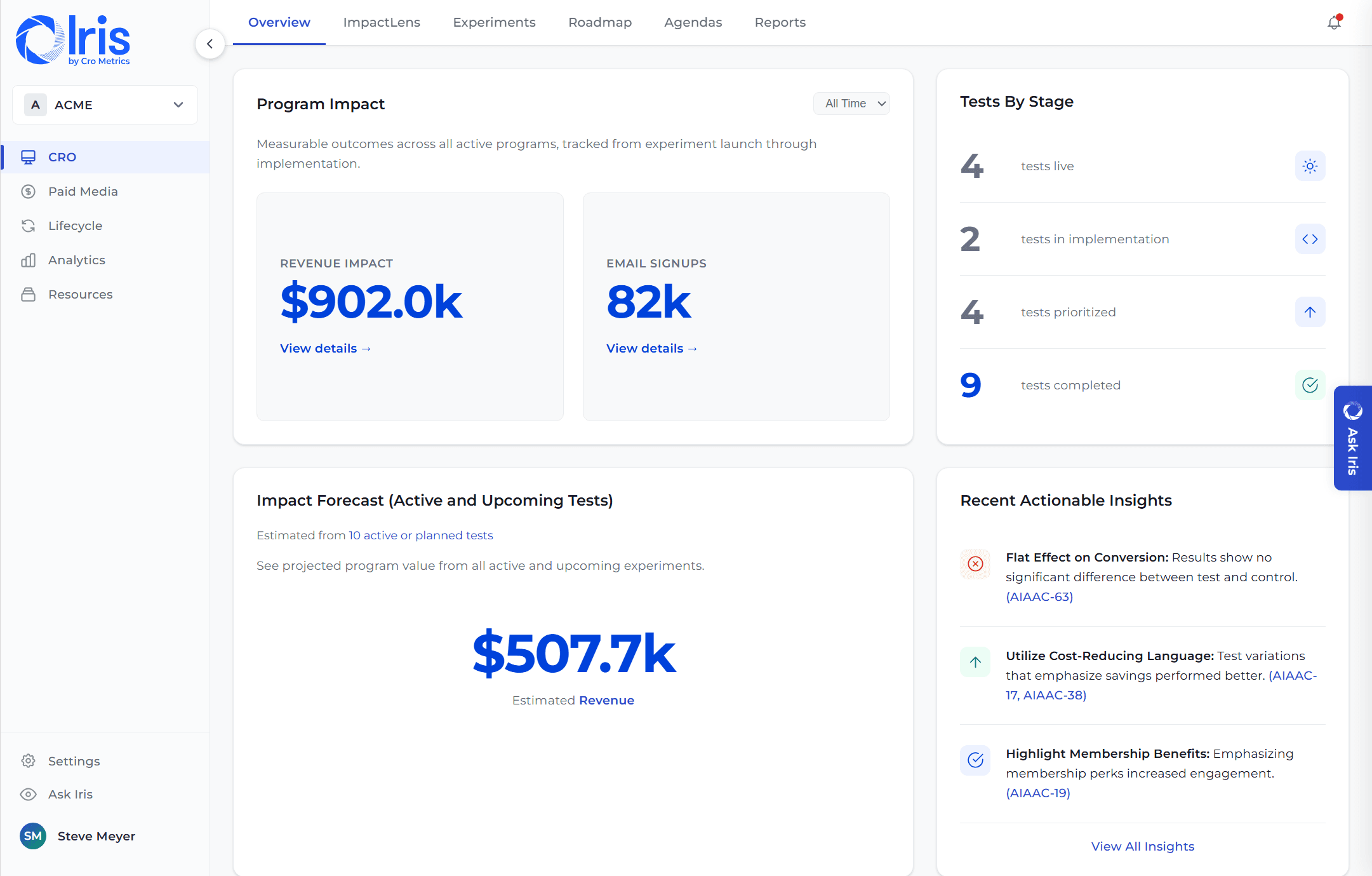
Task: Switch to the Experiments tab
Action: (x=494, y=22)
